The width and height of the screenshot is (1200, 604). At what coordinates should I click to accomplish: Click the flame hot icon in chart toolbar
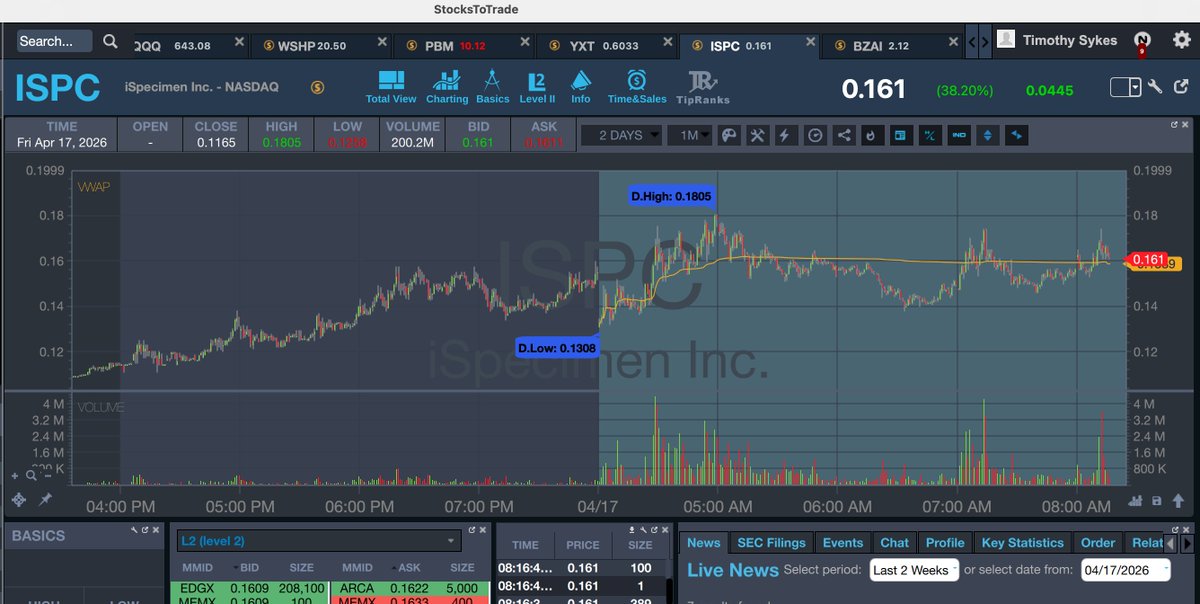click(x=873, y=135)
